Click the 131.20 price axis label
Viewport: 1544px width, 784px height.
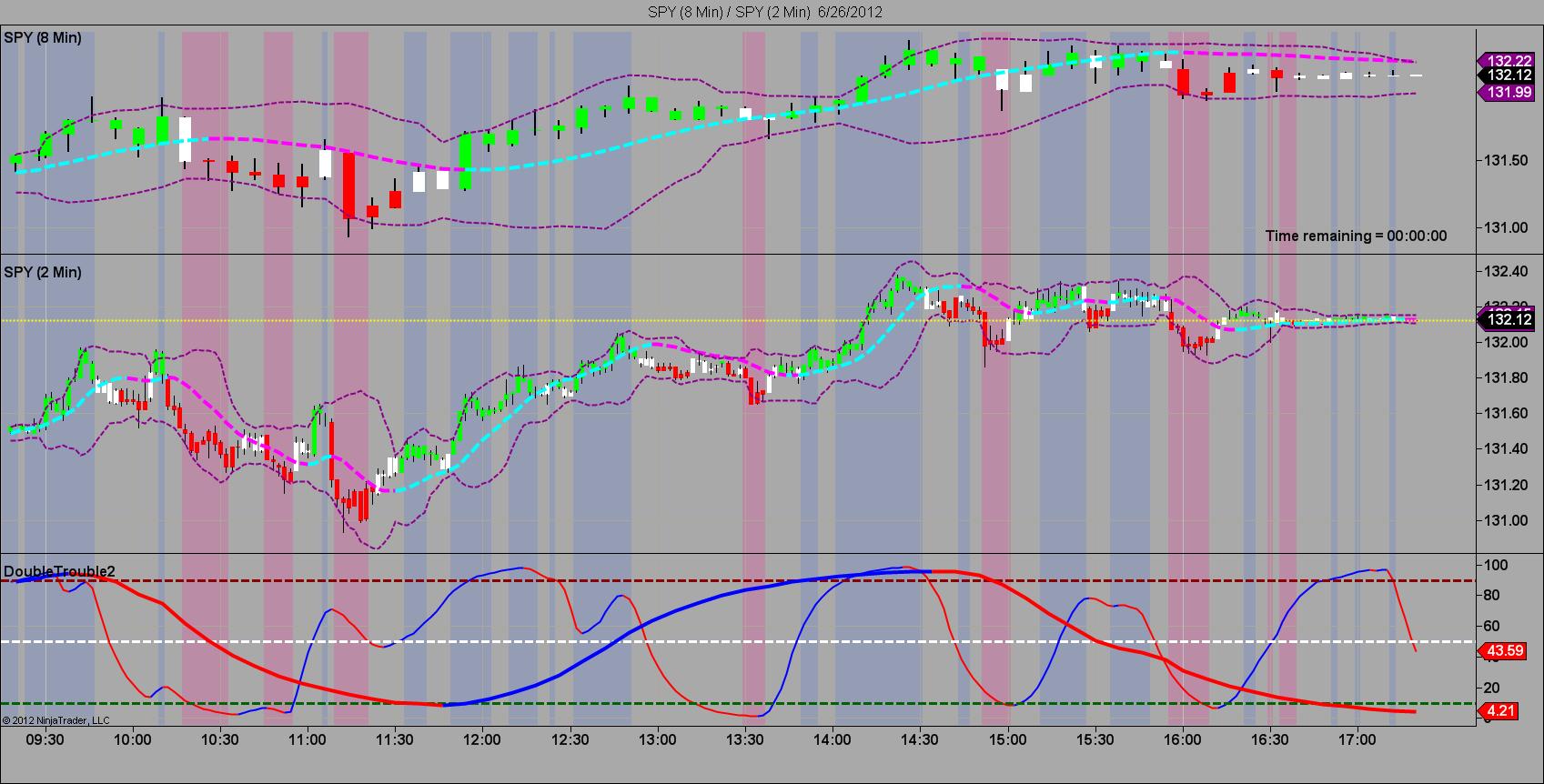1506,485
